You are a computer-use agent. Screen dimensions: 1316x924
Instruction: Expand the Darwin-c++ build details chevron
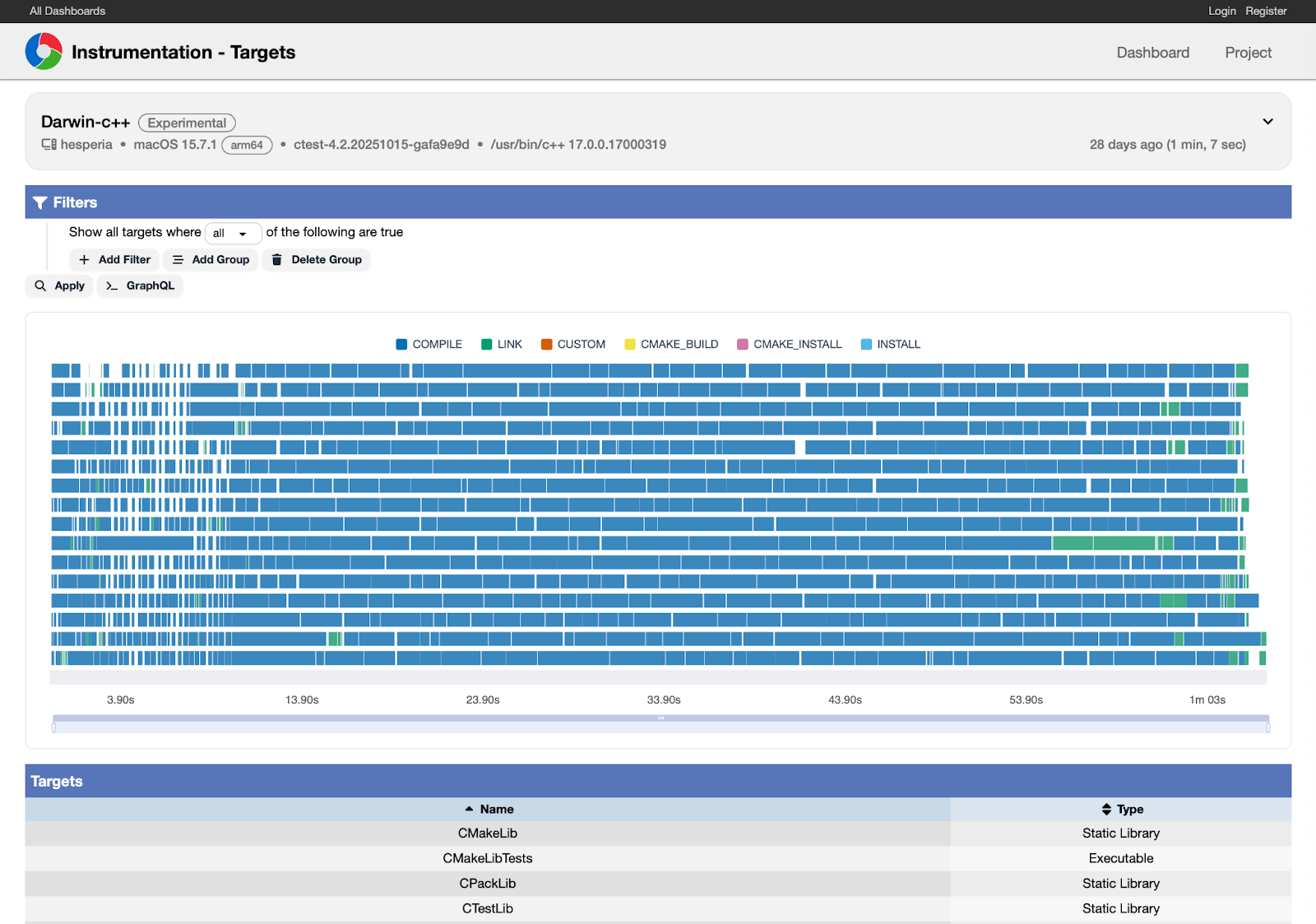(1267, 122)
